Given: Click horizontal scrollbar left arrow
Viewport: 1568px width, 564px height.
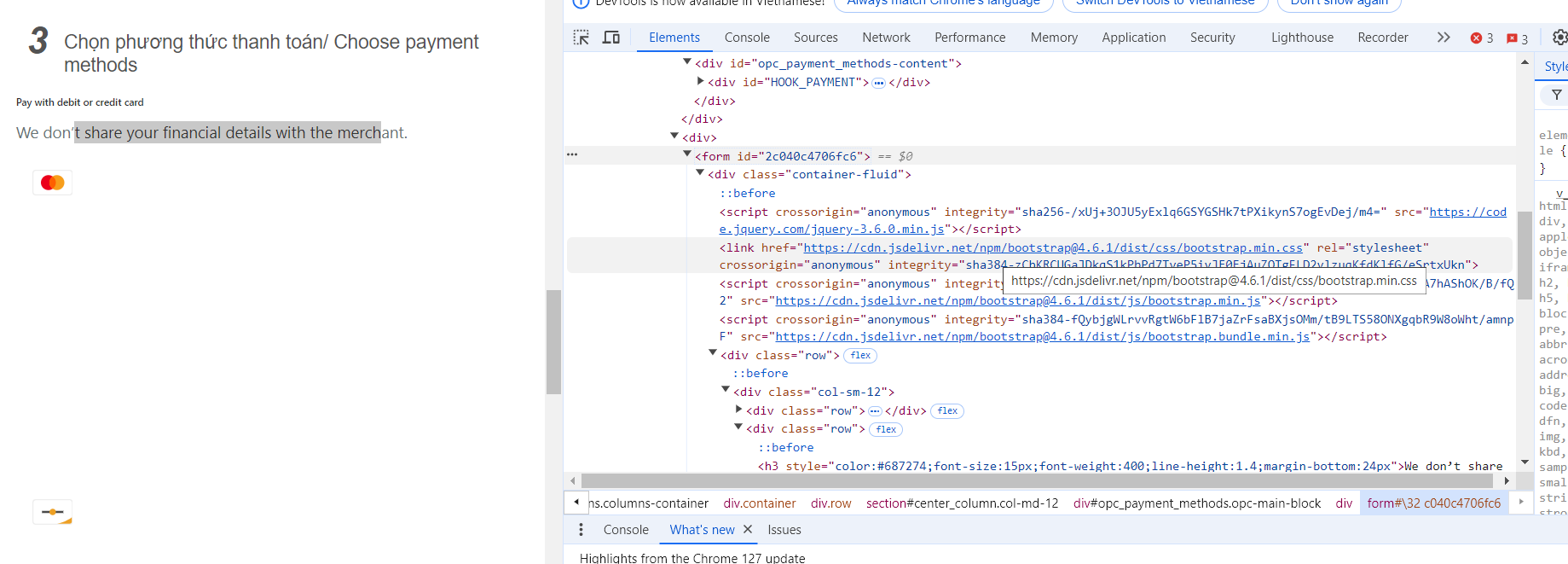Looking at the screenshot, I should click(572, 481).
